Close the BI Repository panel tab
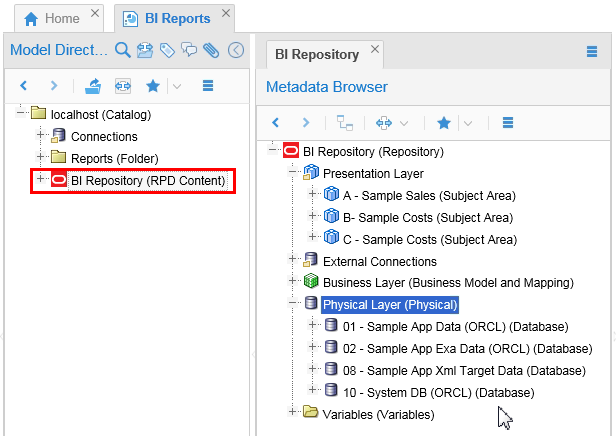This screenshot has width=616, height=436. [x=375, y=49]
